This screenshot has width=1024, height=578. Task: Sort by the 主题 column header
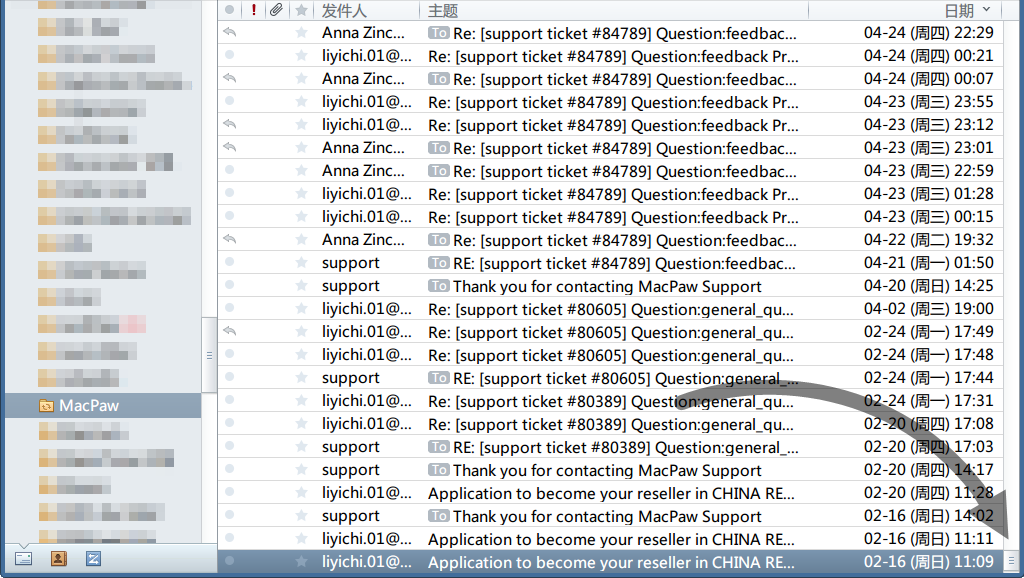pyautogui.click(x=443, y=10)
